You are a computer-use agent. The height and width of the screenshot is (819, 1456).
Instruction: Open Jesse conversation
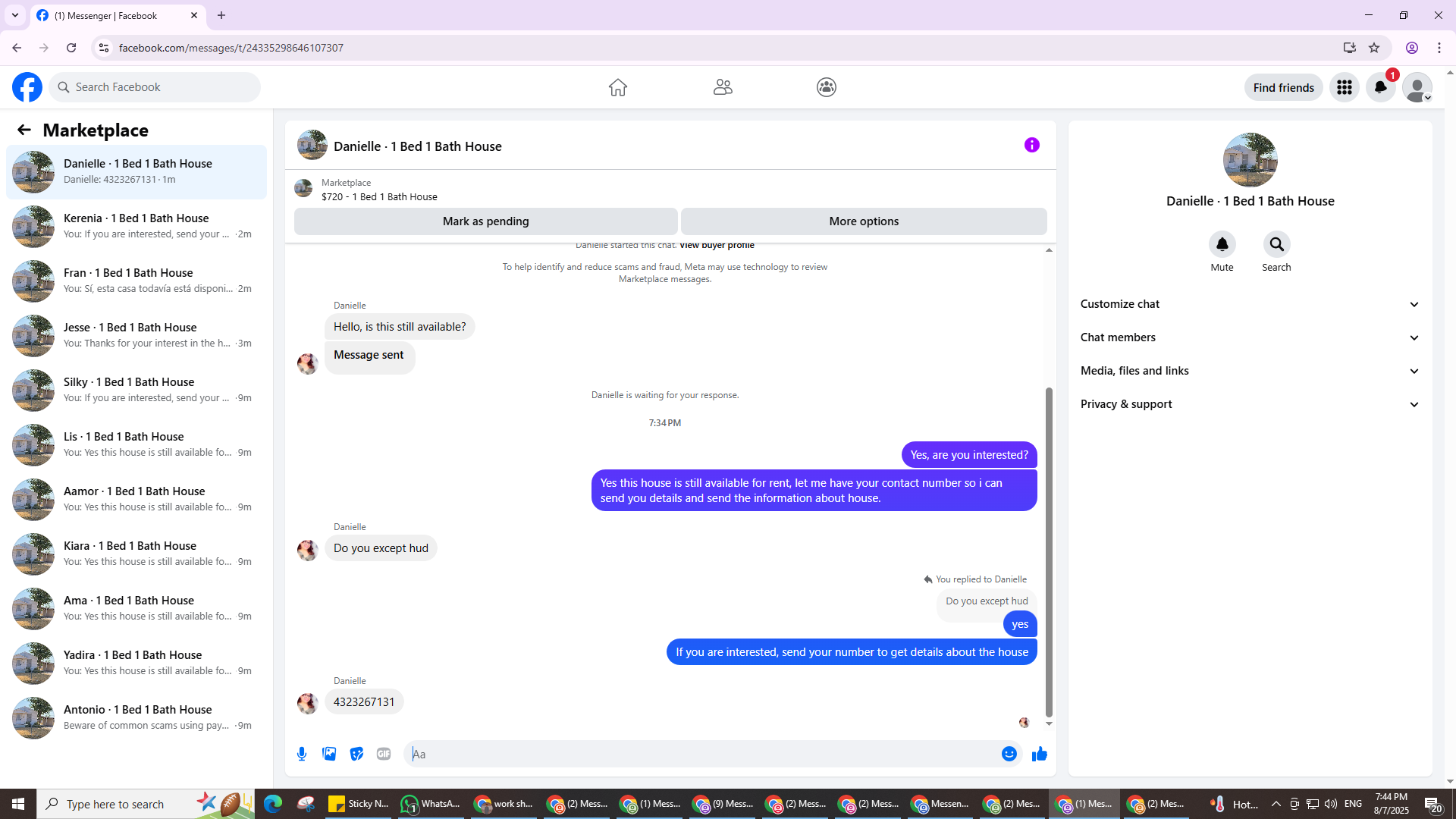click(136, 335)
